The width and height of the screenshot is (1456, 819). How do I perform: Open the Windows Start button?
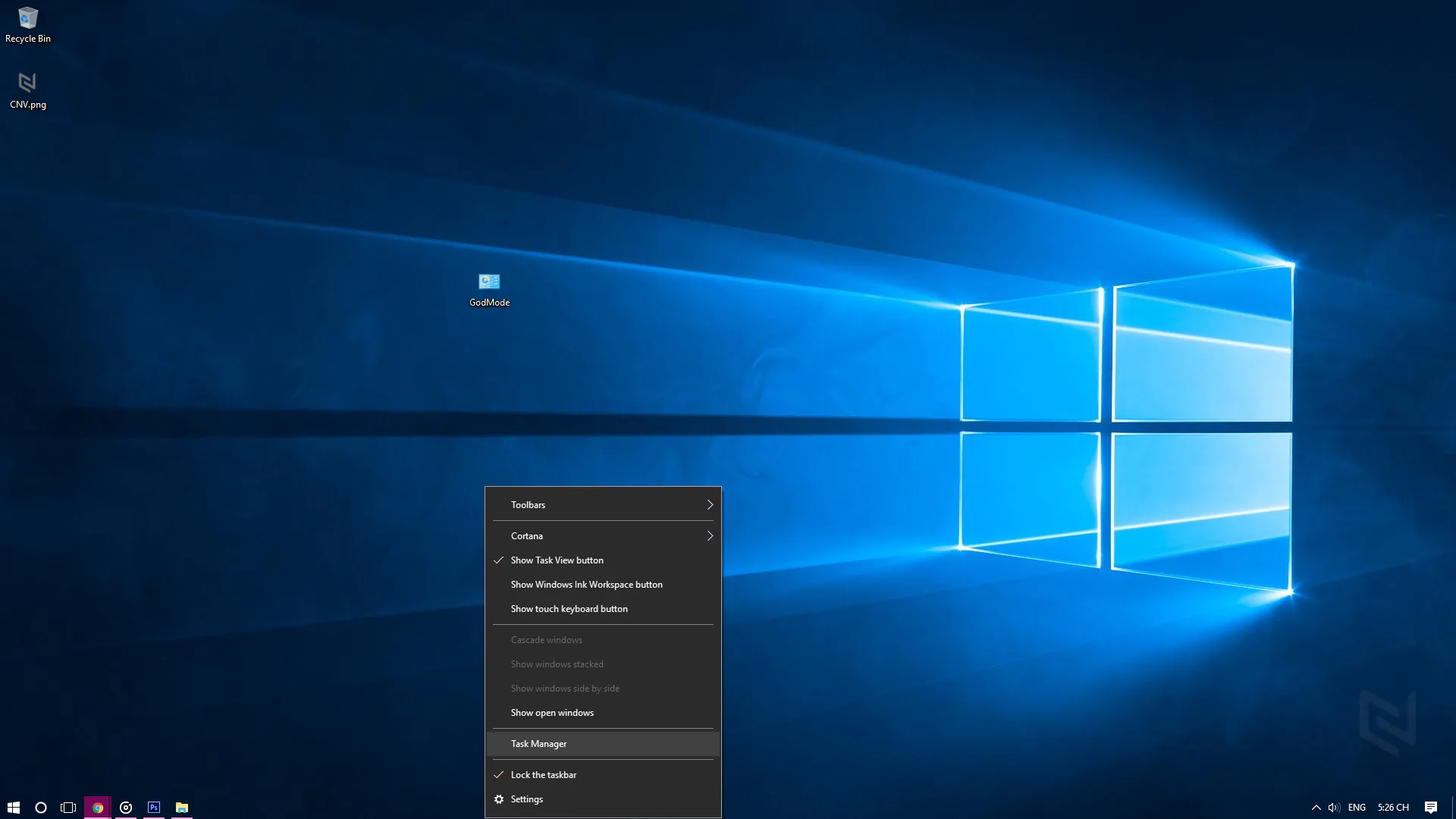14,808
